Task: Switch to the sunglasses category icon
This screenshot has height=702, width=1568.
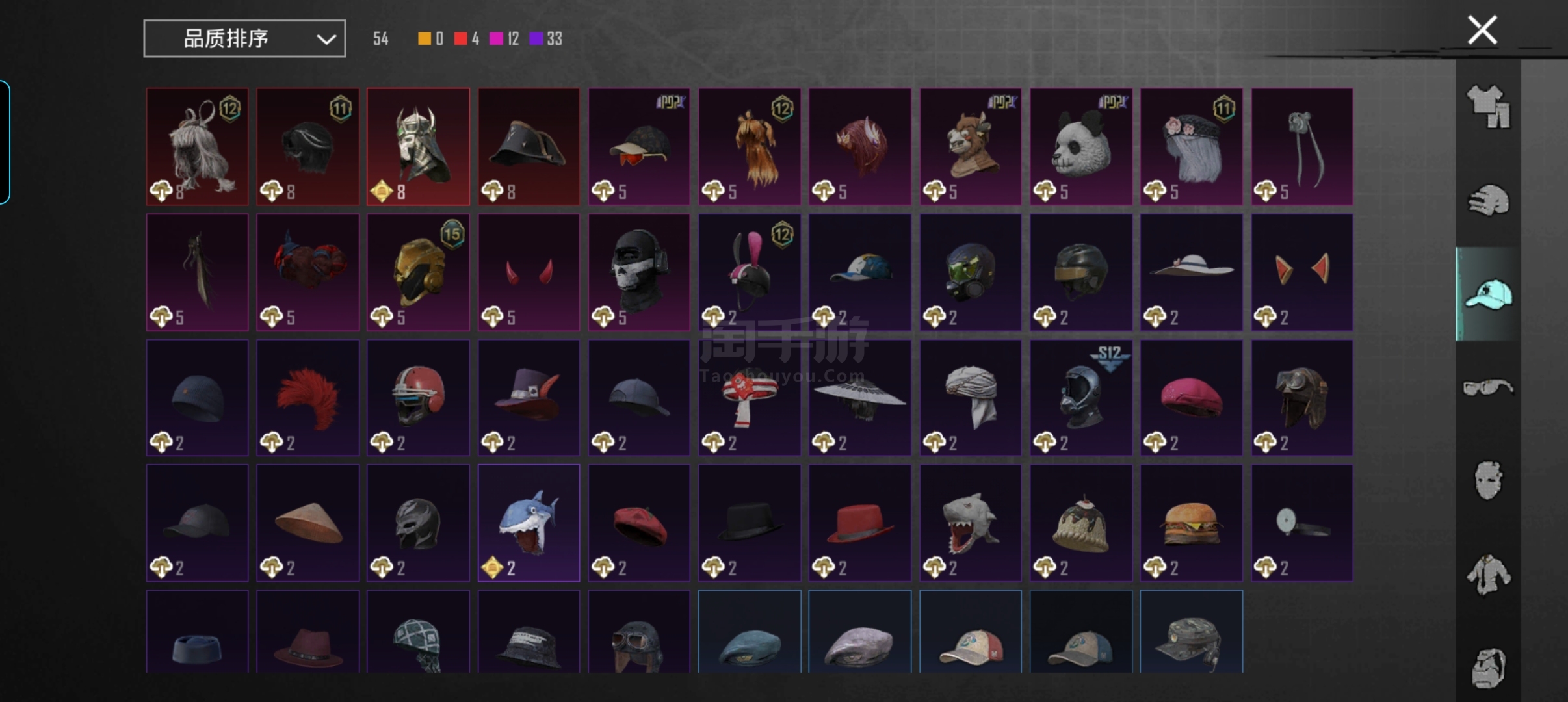Action: pos(1488,387)
